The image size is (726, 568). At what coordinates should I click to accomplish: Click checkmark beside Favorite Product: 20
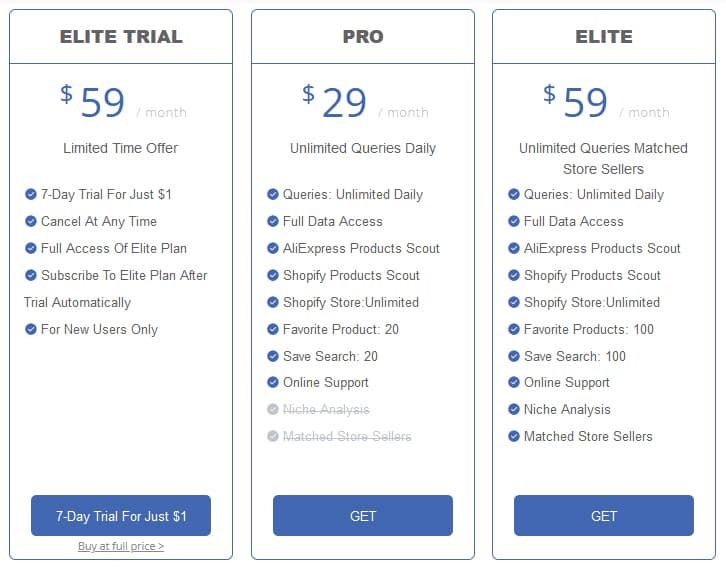click(x=273, y=329)
